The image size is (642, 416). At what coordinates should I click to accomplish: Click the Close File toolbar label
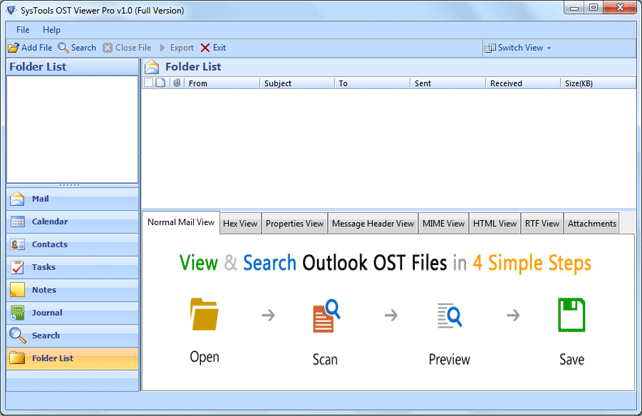click(133, 48)
